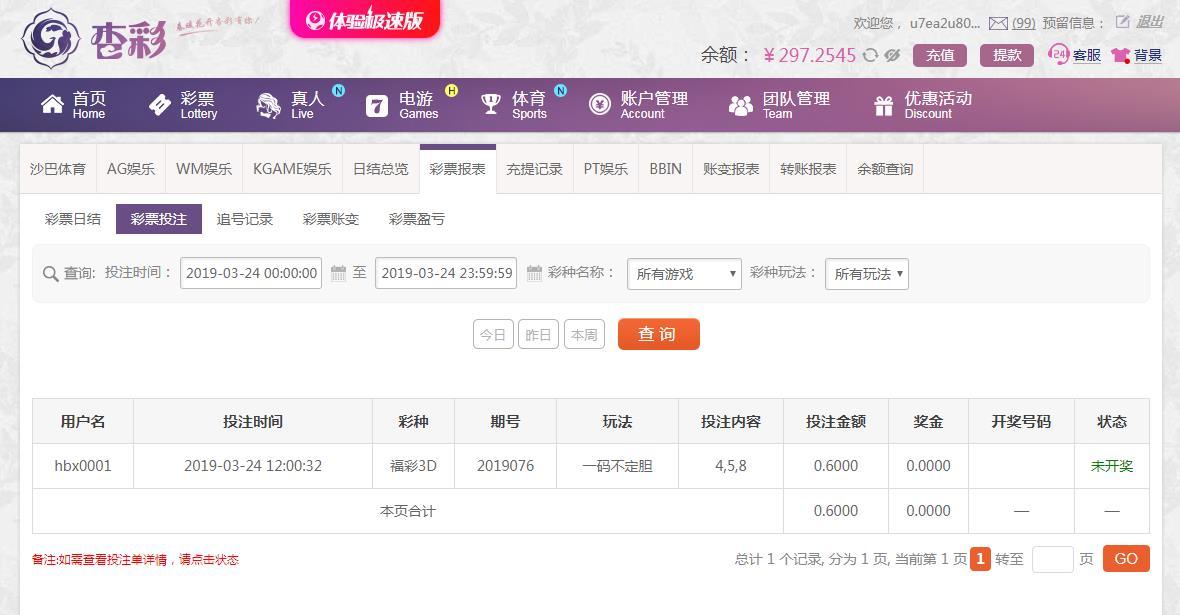The height and width of the screenshot is (615, 1180).
Task: Open 彩票日结 sub-tab
Action: coord(73,219)
